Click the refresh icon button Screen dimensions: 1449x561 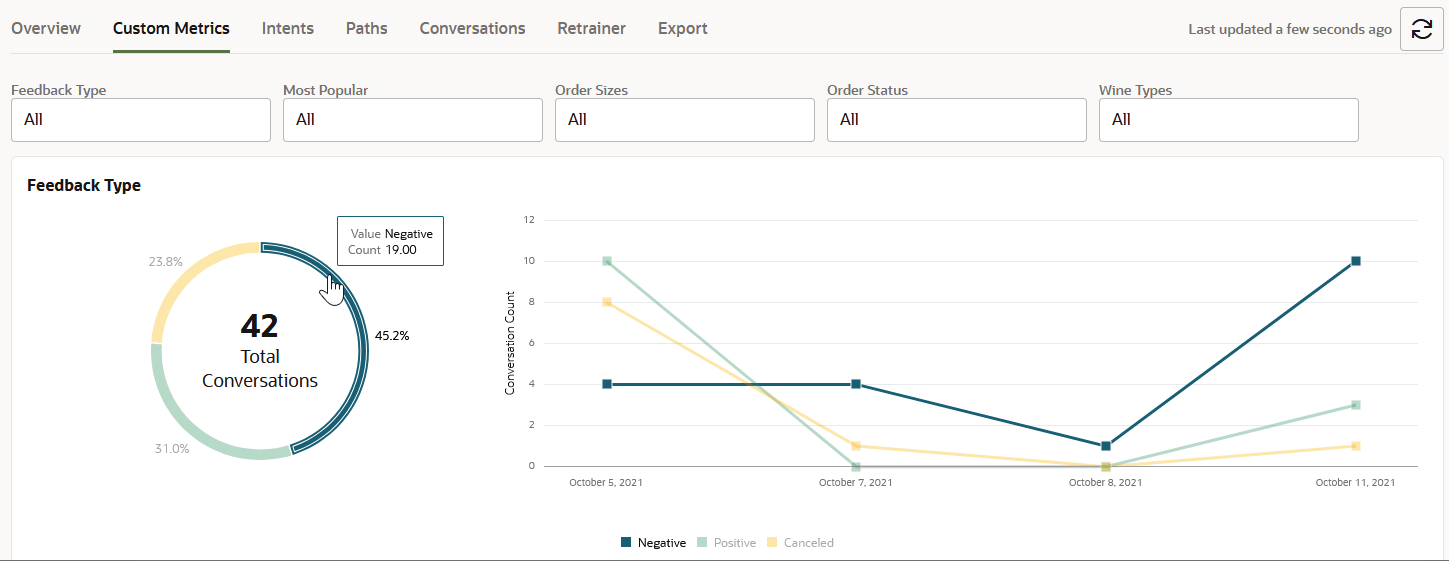point(1421,29)
